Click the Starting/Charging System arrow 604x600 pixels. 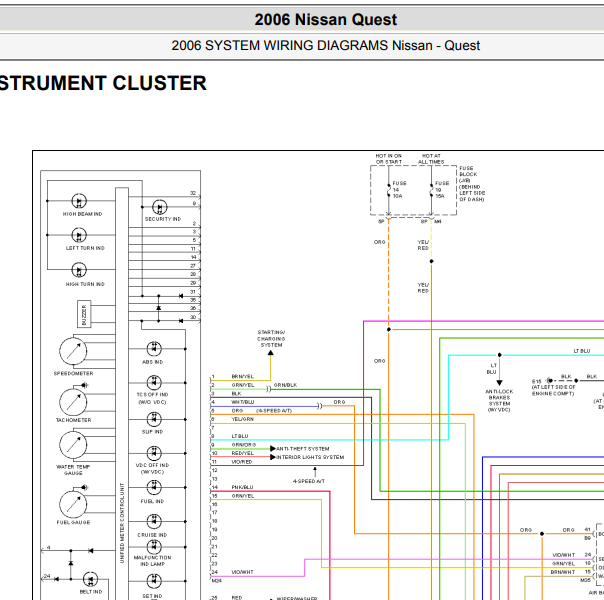click(270, 353)
